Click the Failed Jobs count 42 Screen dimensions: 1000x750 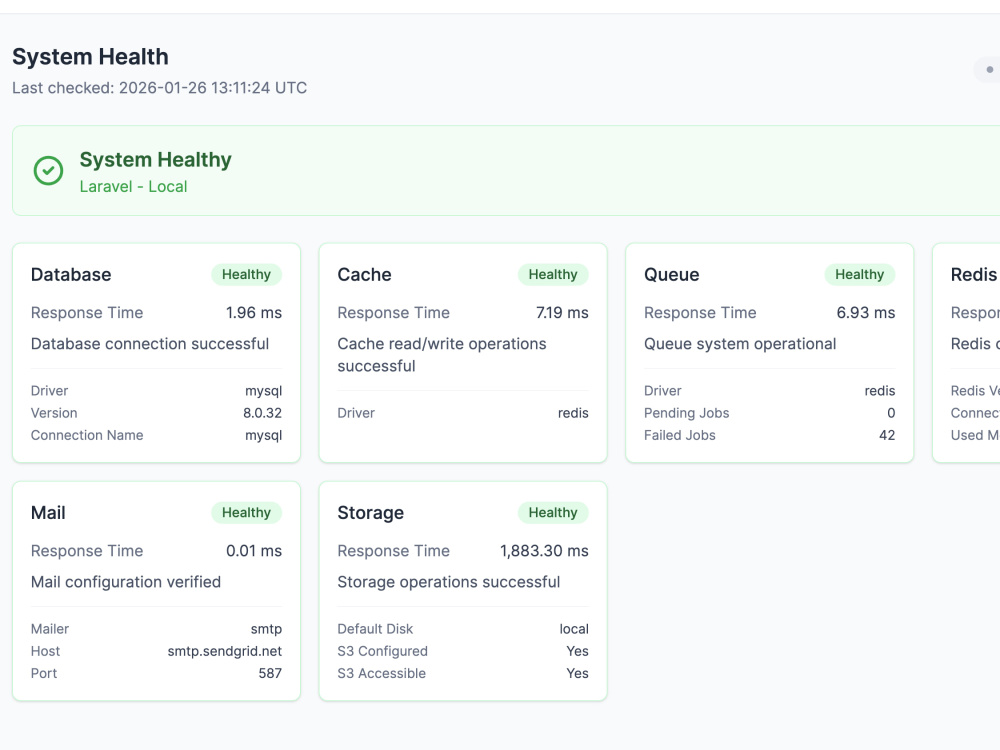(887, 435)
